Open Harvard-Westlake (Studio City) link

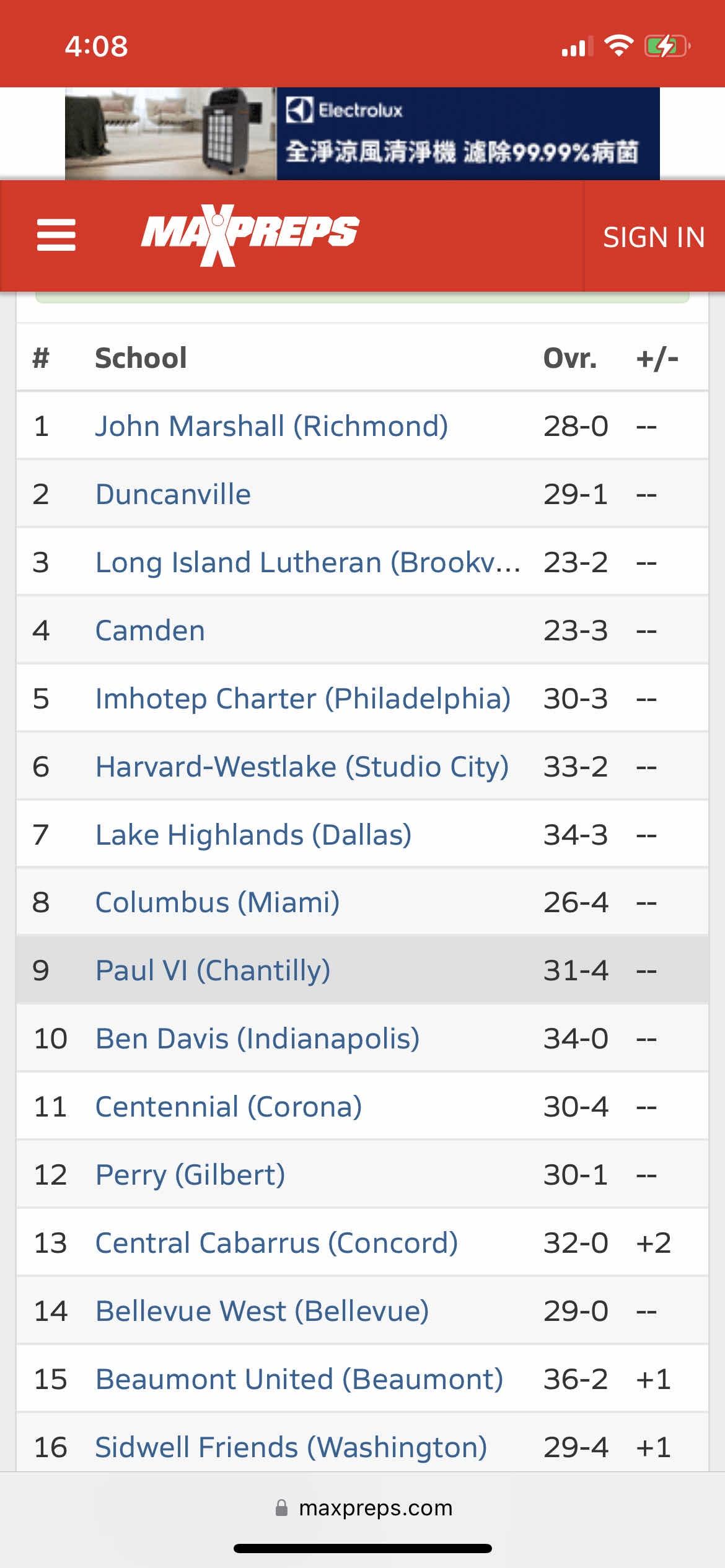(x=302, y=767)
